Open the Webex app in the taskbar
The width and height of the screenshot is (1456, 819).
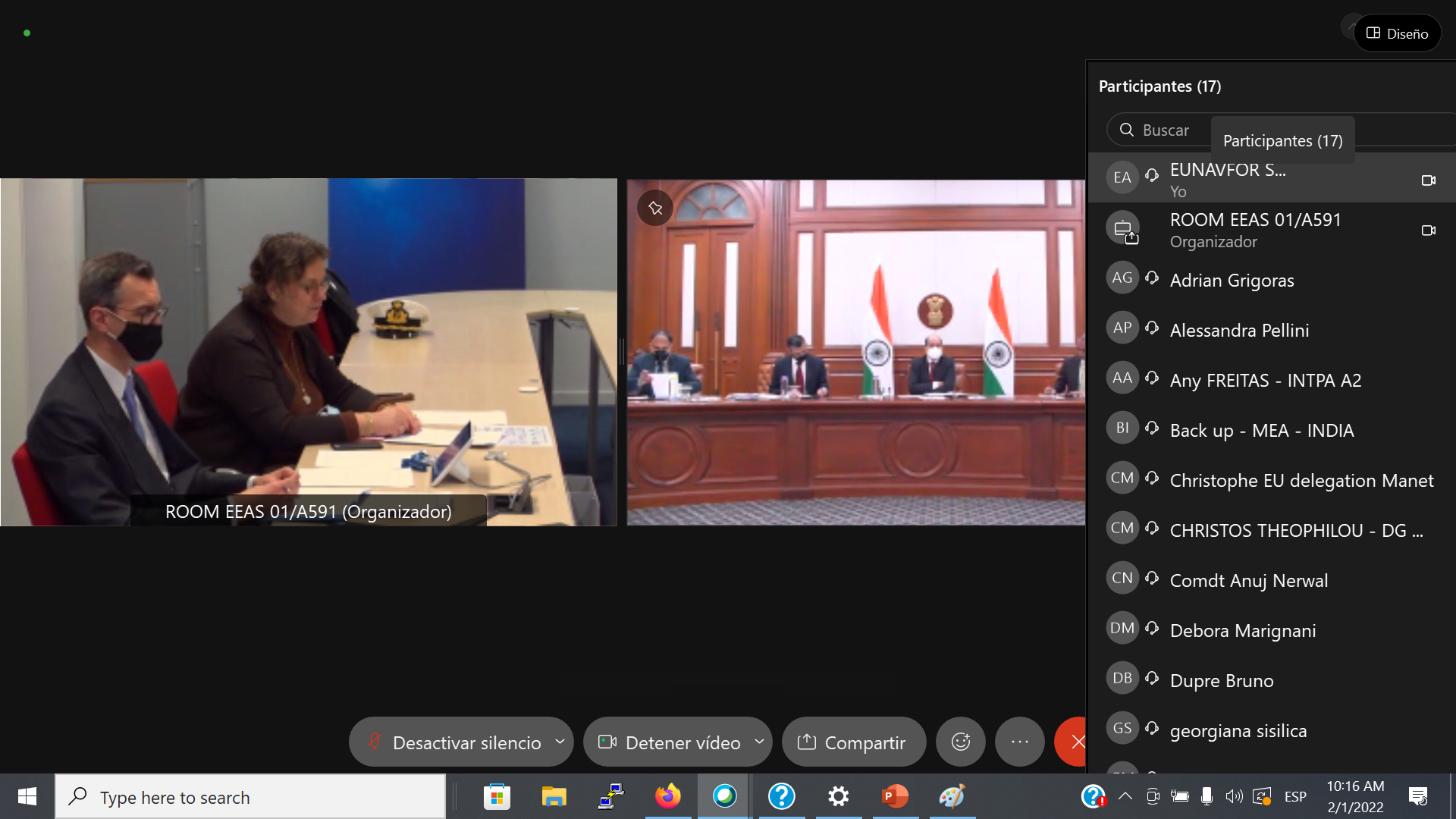[x=724, y=796]
